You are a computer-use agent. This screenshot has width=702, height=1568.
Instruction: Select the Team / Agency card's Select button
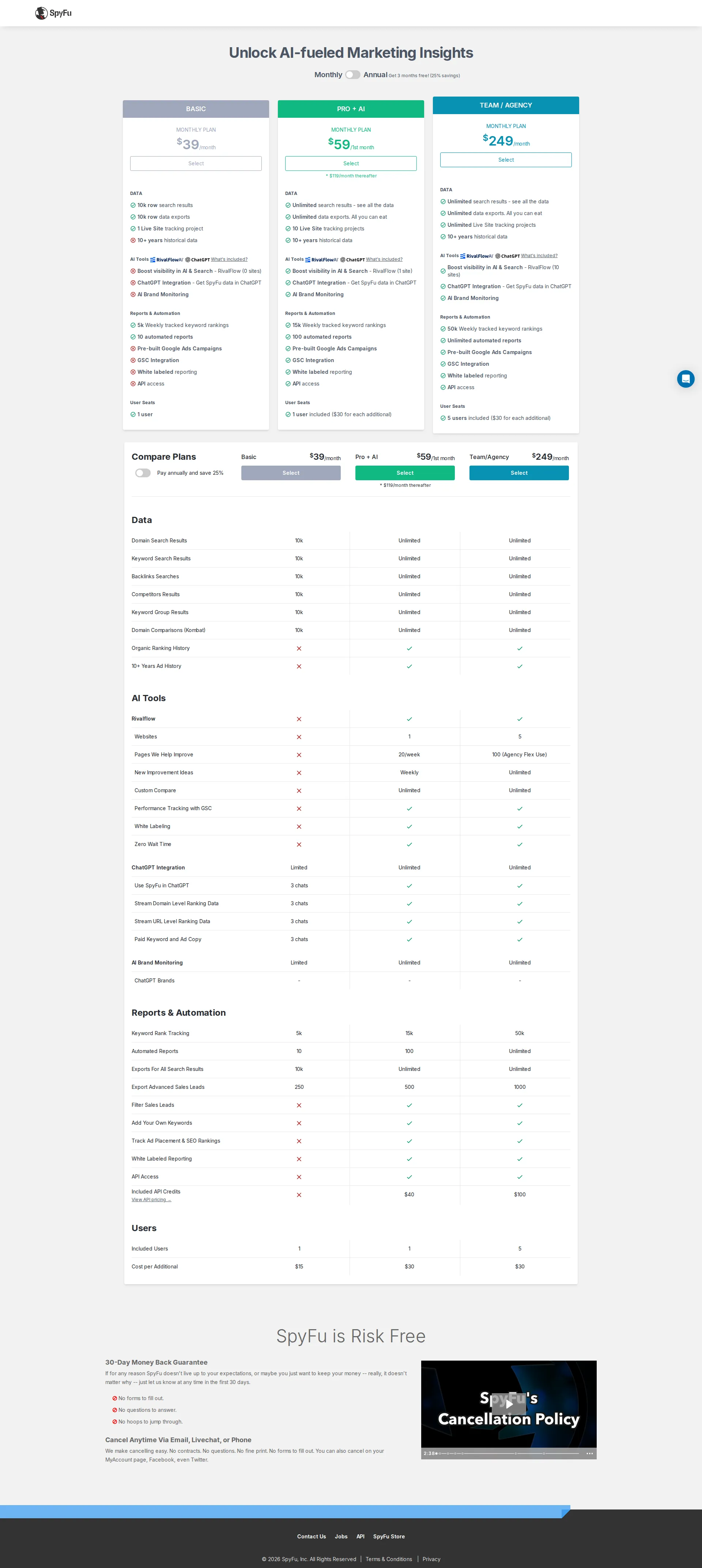(x=506, y=160)
